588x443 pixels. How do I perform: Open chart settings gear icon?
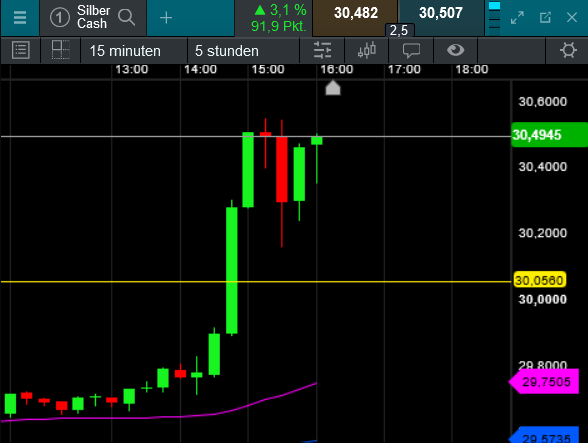[x=568, y=50]
